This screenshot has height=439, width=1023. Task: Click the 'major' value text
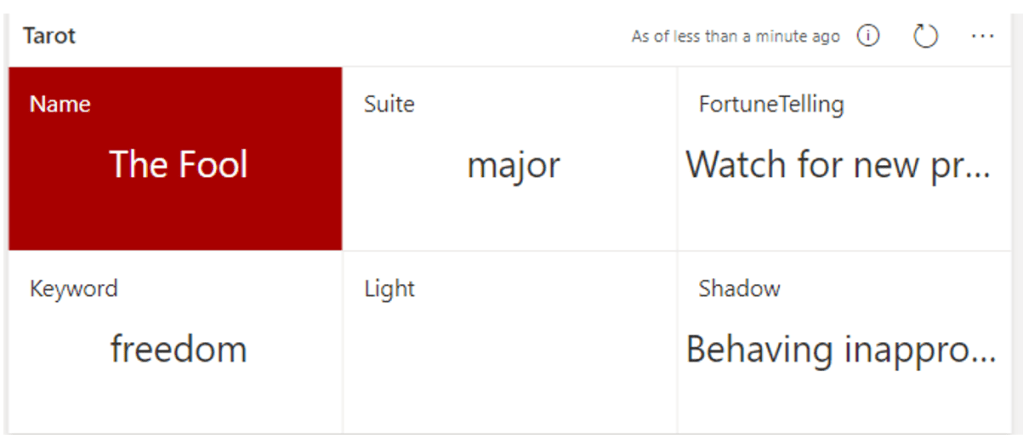[513, 165]
